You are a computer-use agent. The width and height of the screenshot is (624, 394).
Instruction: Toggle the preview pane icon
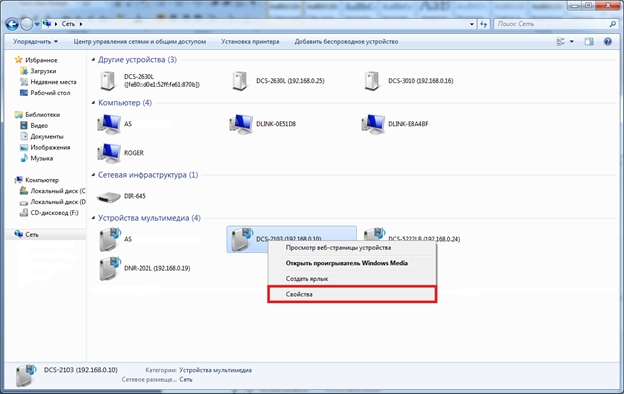[x=589, y=41]
